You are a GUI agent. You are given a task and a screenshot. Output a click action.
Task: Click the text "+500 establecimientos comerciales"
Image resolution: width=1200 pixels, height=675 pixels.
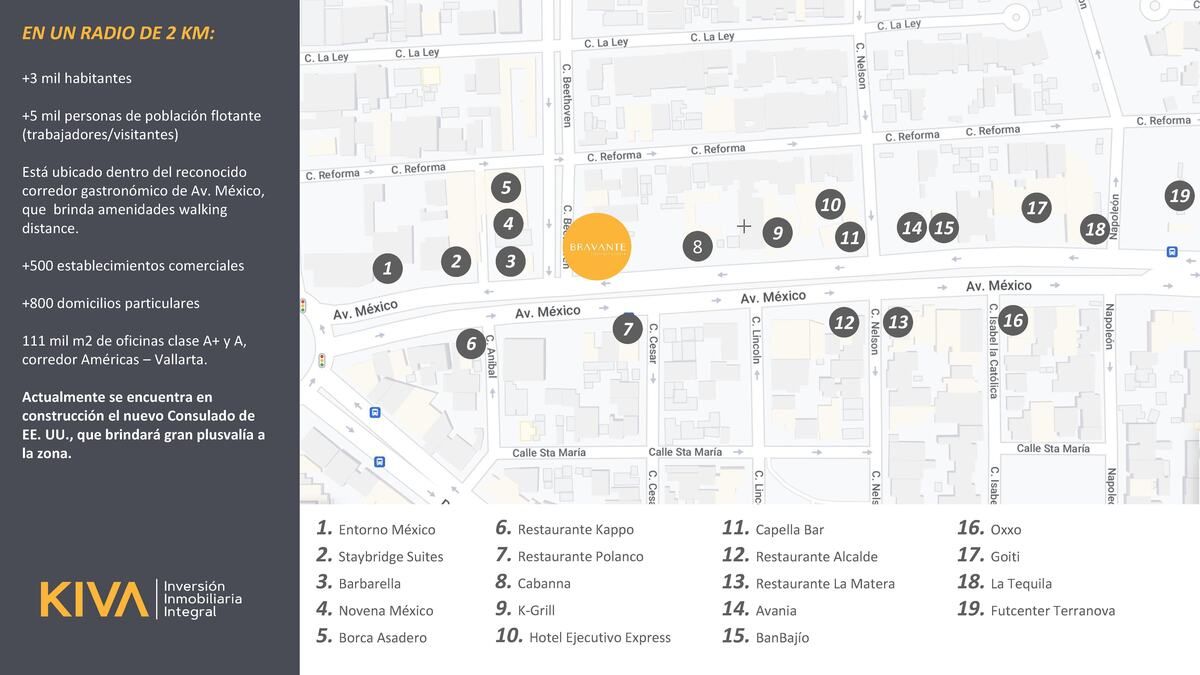click(133, 266)
